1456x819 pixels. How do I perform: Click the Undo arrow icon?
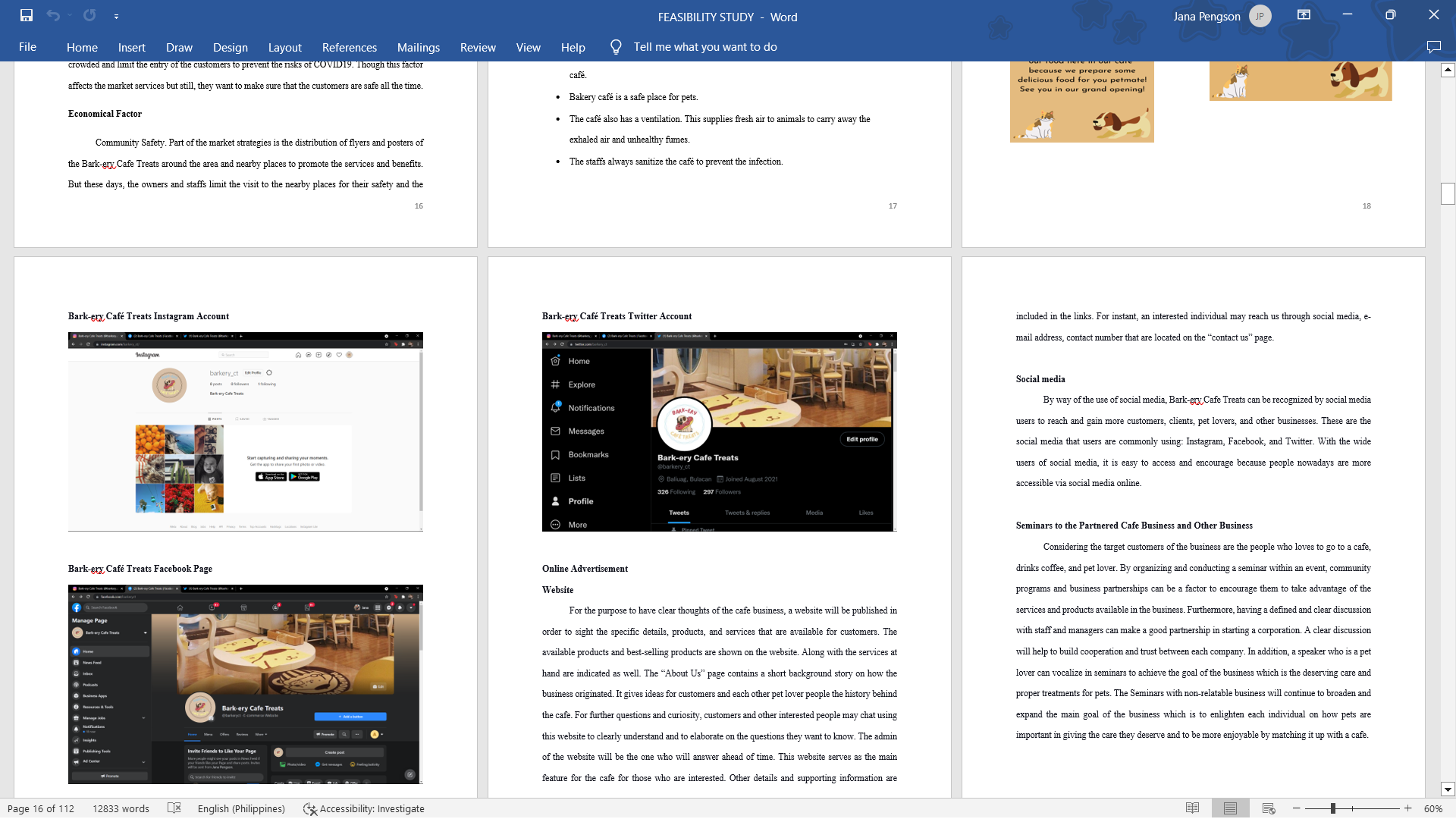[52, 15]
